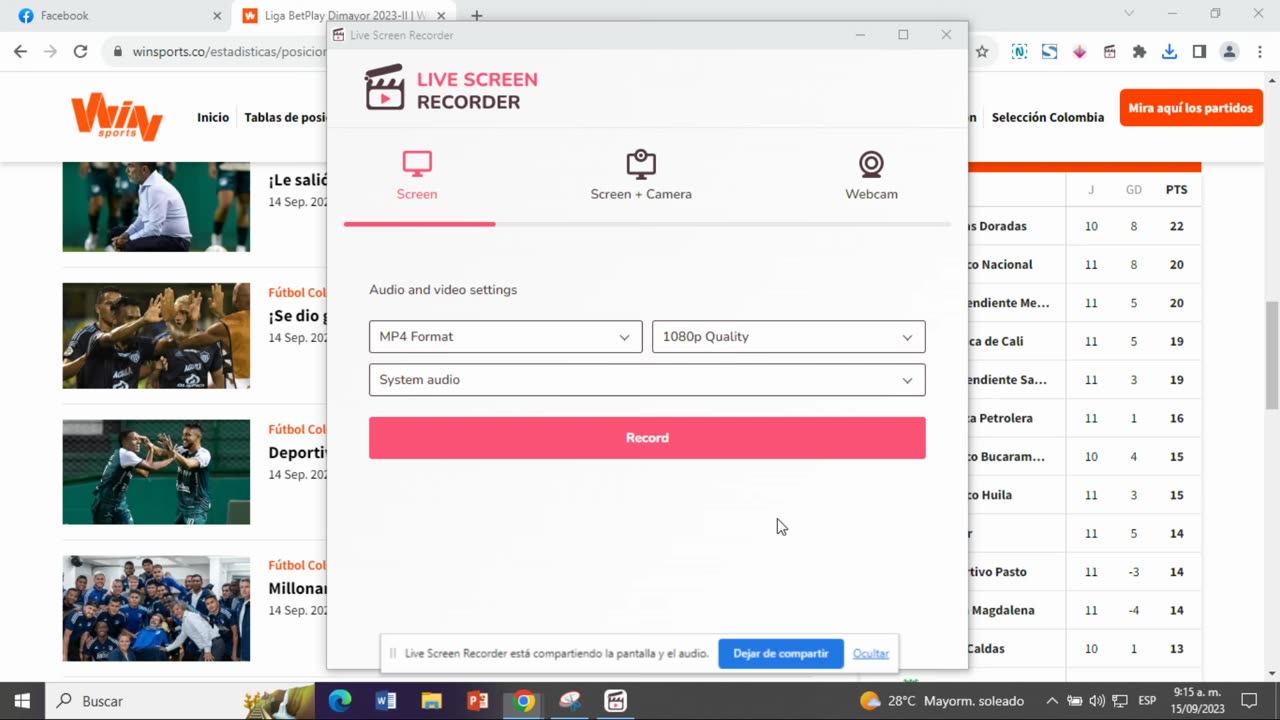1280x720 pixels.
Task: Click the Ocultar link
Action: [871, 654]
